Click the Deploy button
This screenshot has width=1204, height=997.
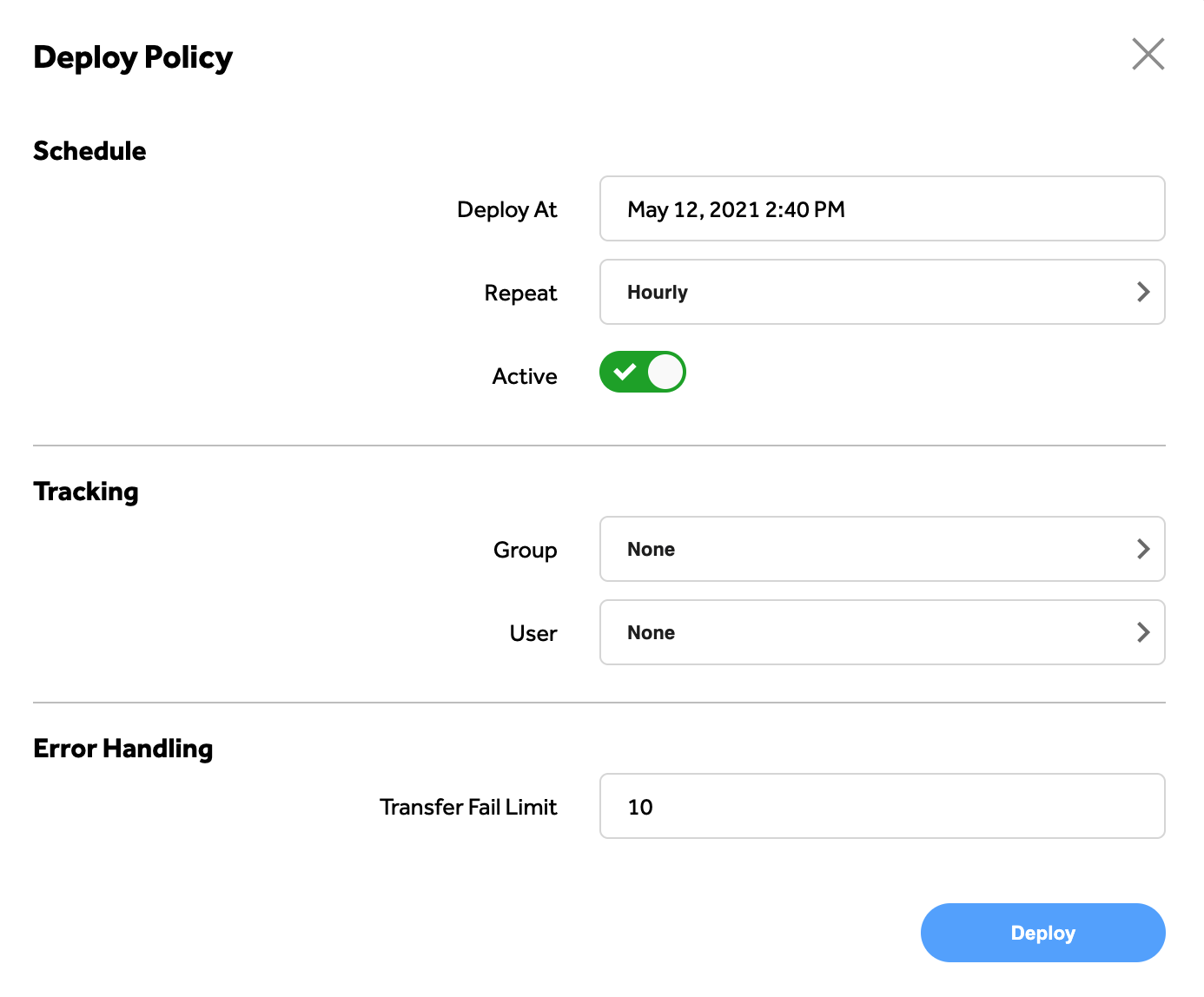click(1042, 933)
